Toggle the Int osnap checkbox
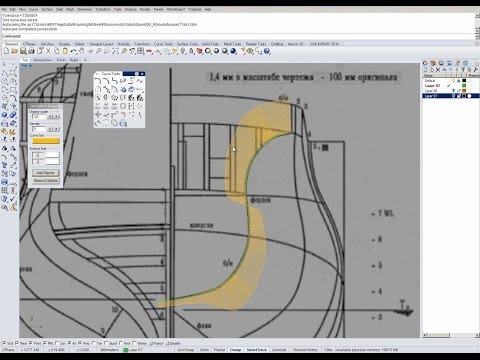 [69, 343]
